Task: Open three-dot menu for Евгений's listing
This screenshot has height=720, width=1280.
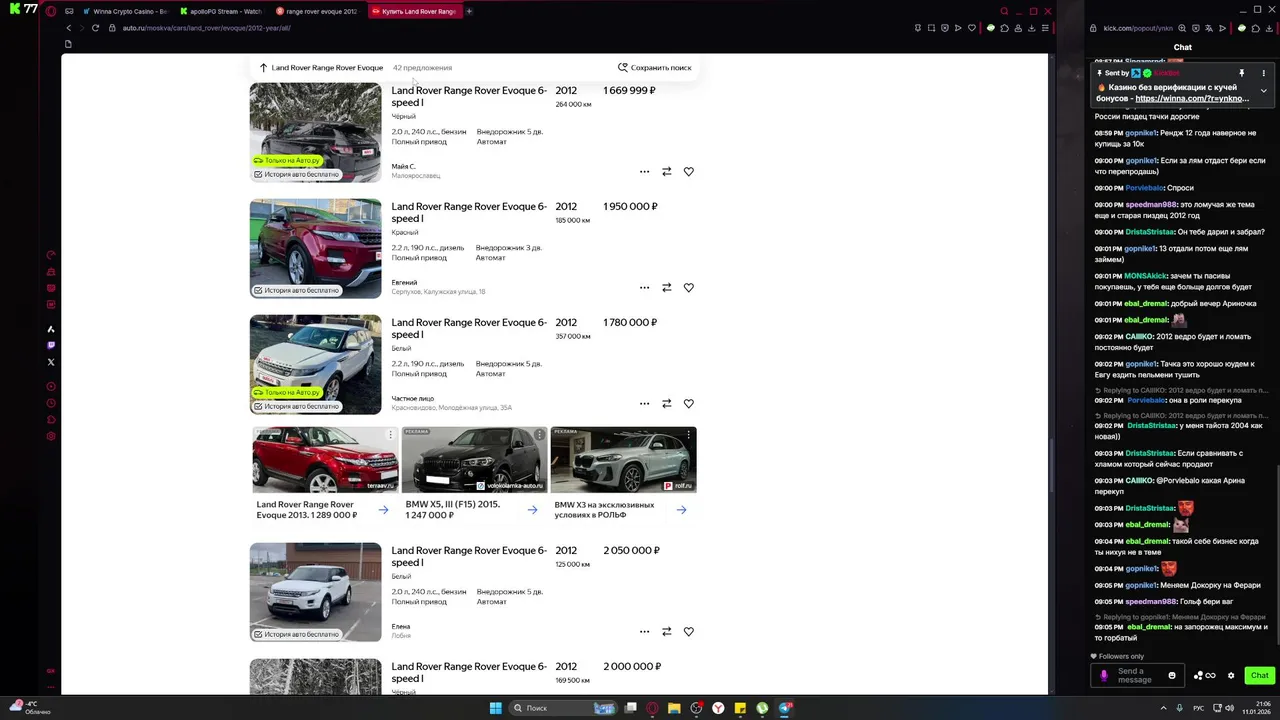Action: (x=644, y=288)
